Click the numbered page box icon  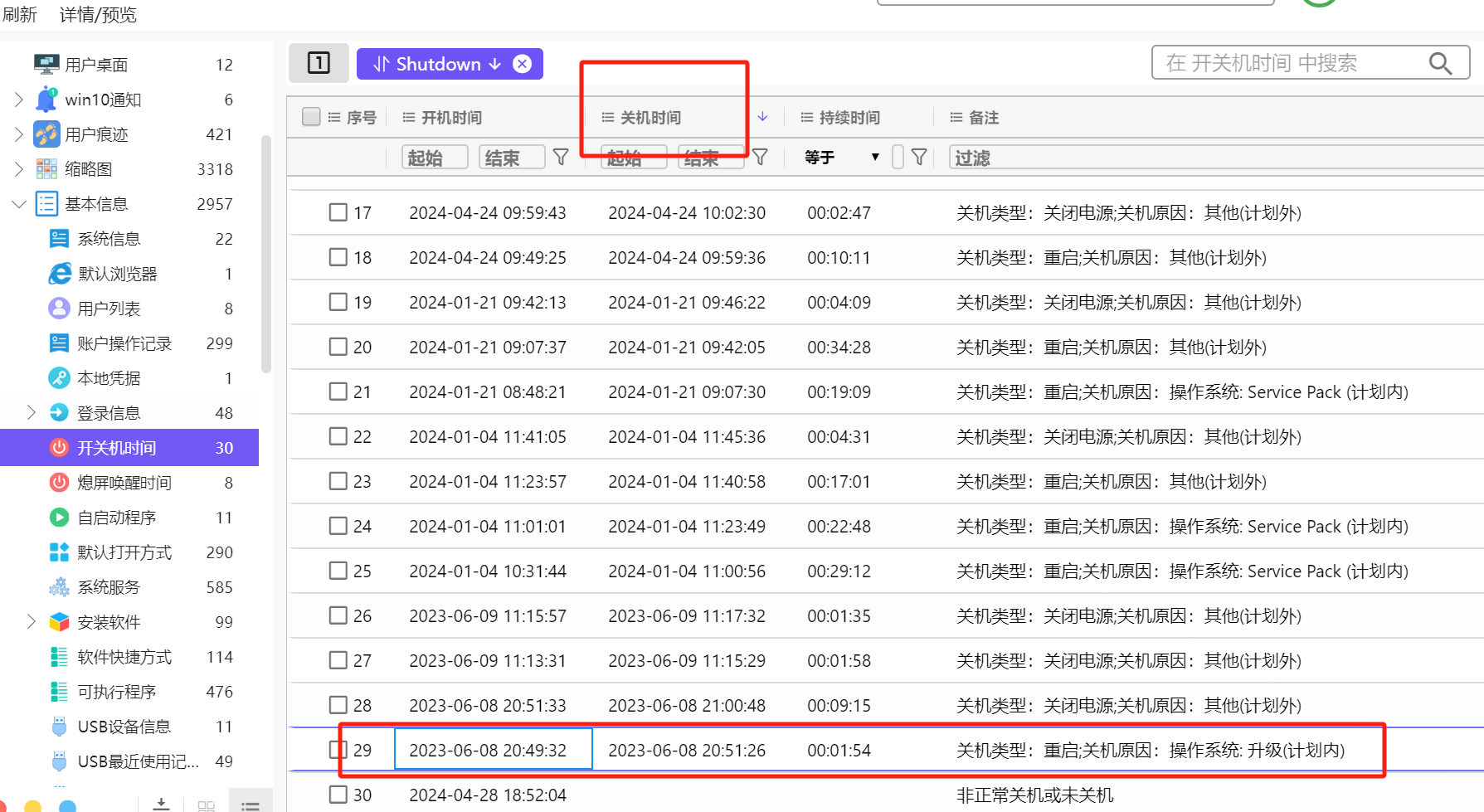coord(319,63)
